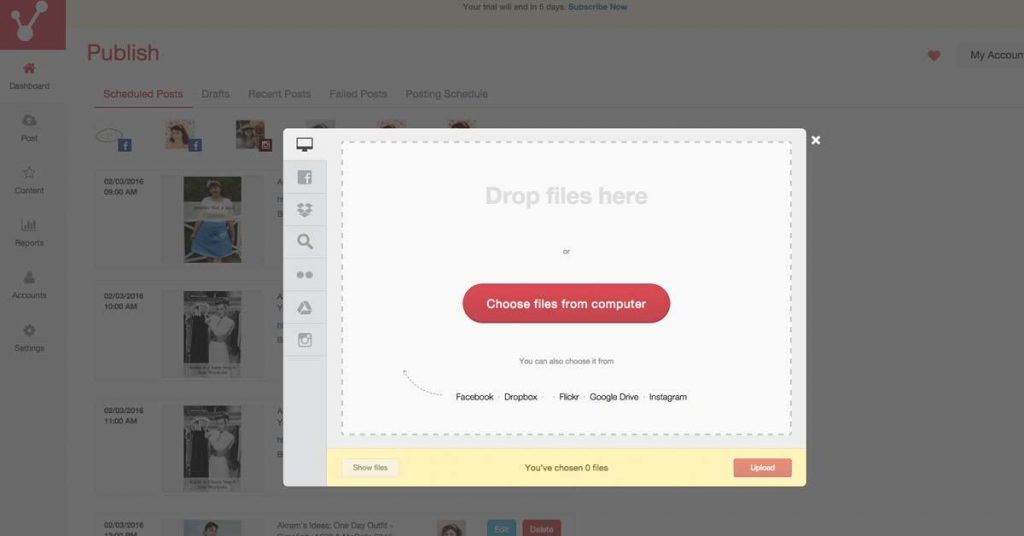Click Choose files from computer button
Image resolution: width=1024 pixels, height=536 pixels.
(x=566, y=304)
